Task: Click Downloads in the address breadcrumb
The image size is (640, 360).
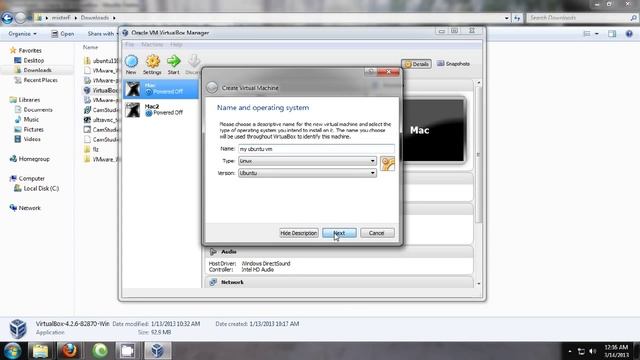Action: pyautogui.click(x=95, y=18)
